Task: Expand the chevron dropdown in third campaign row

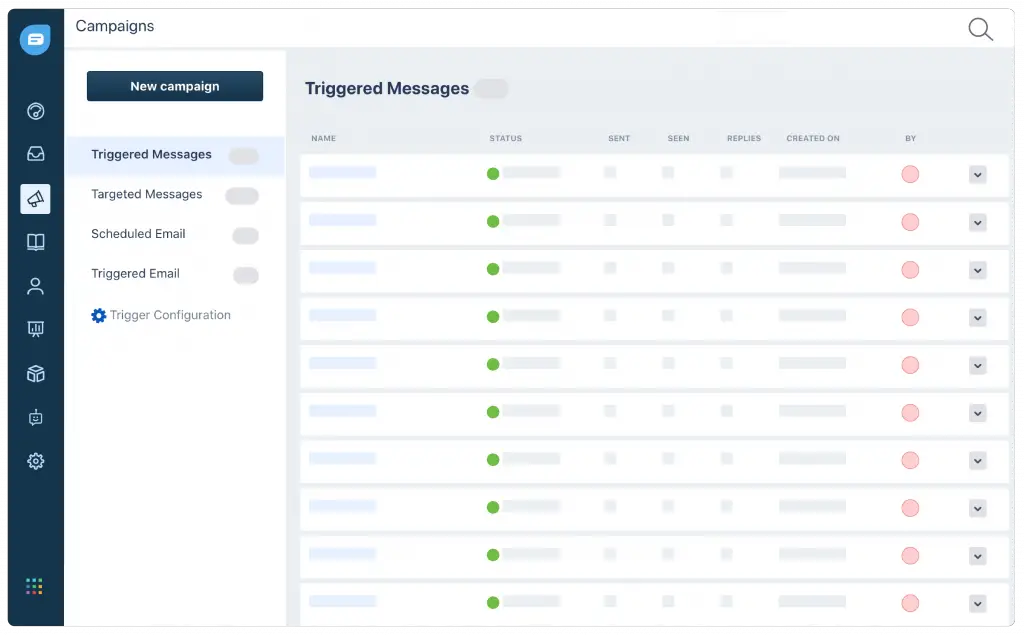Action: coord(978,270)
